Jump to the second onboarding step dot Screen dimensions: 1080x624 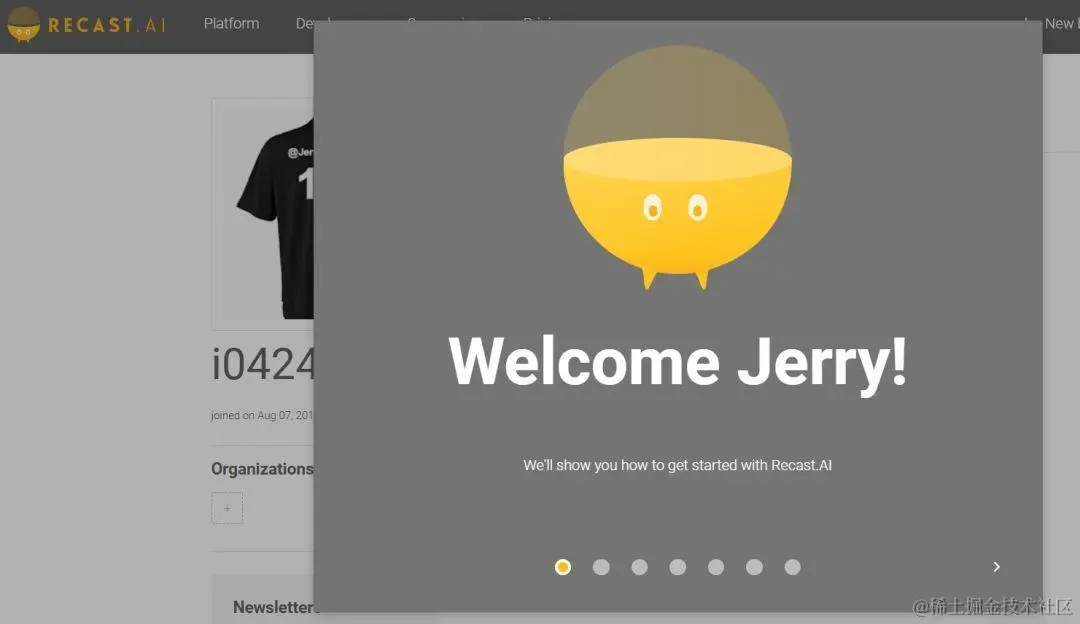[601, 567]
